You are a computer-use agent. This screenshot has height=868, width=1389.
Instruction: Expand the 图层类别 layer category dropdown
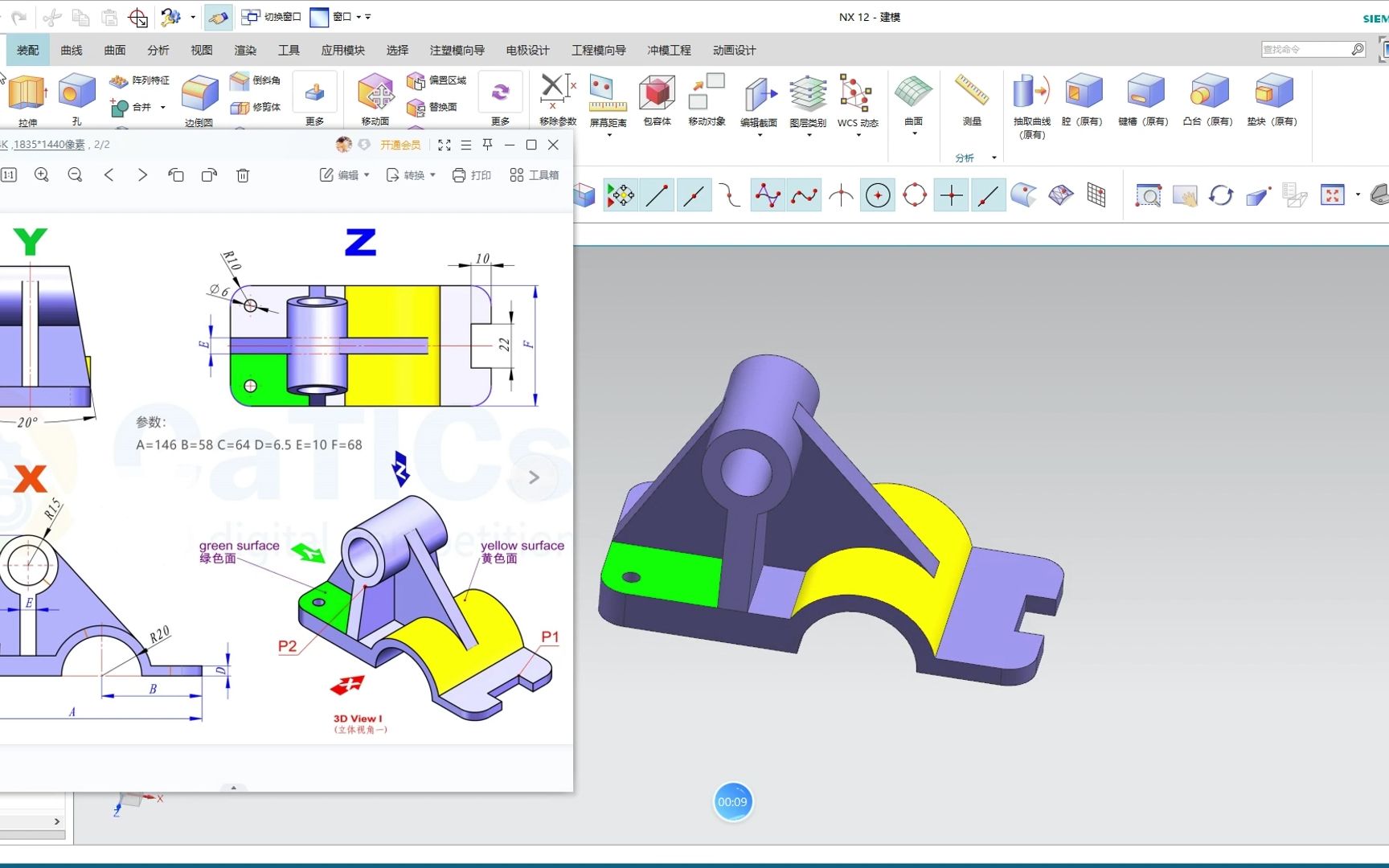tap(808, 135)
